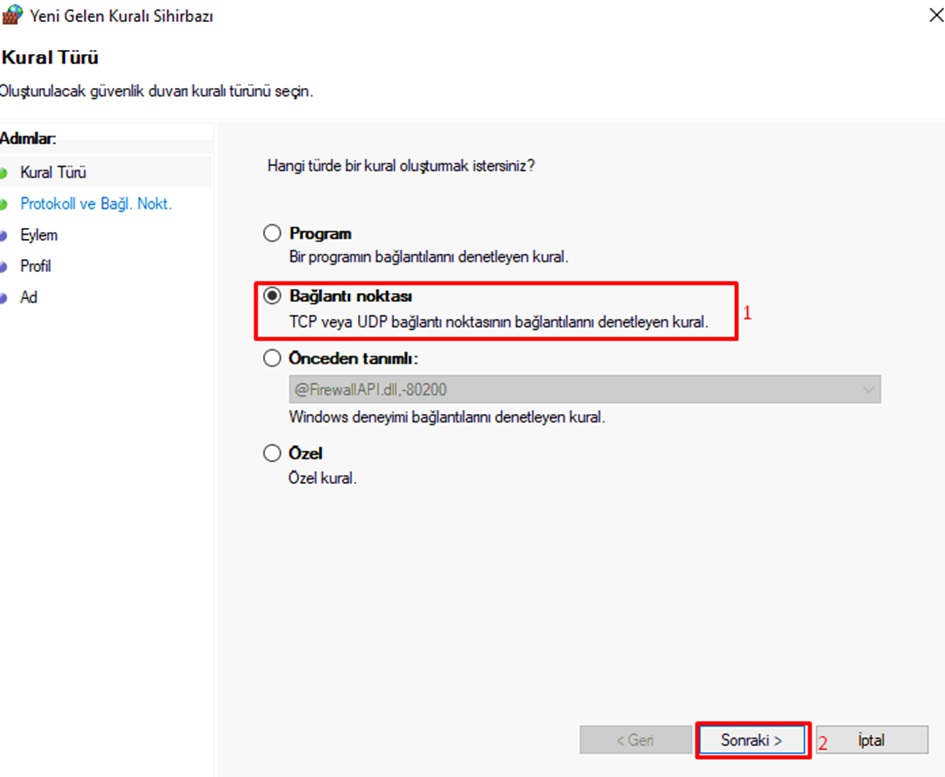Select the Bağlantı noktası radio button
This screenshot has height=777, width=945.
click(272, 295)
